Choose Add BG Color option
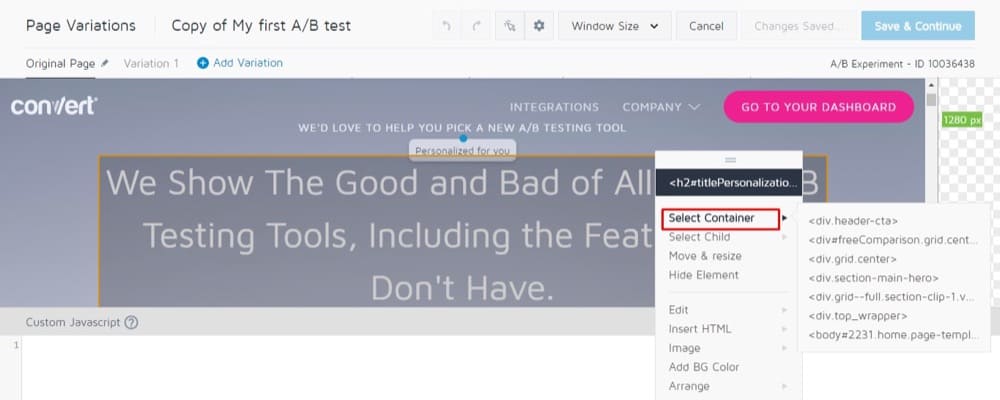This screenshot has width=1000, height=400. point(703,367)
